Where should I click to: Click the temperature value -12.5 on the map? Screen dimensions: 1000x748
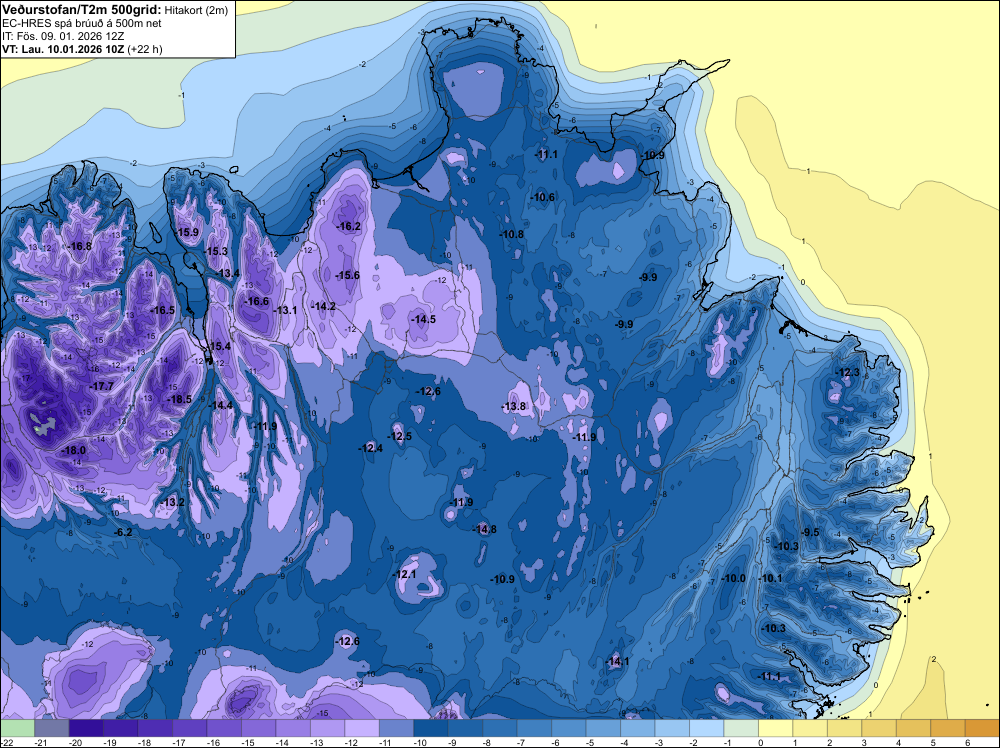[x=400, y=436]
